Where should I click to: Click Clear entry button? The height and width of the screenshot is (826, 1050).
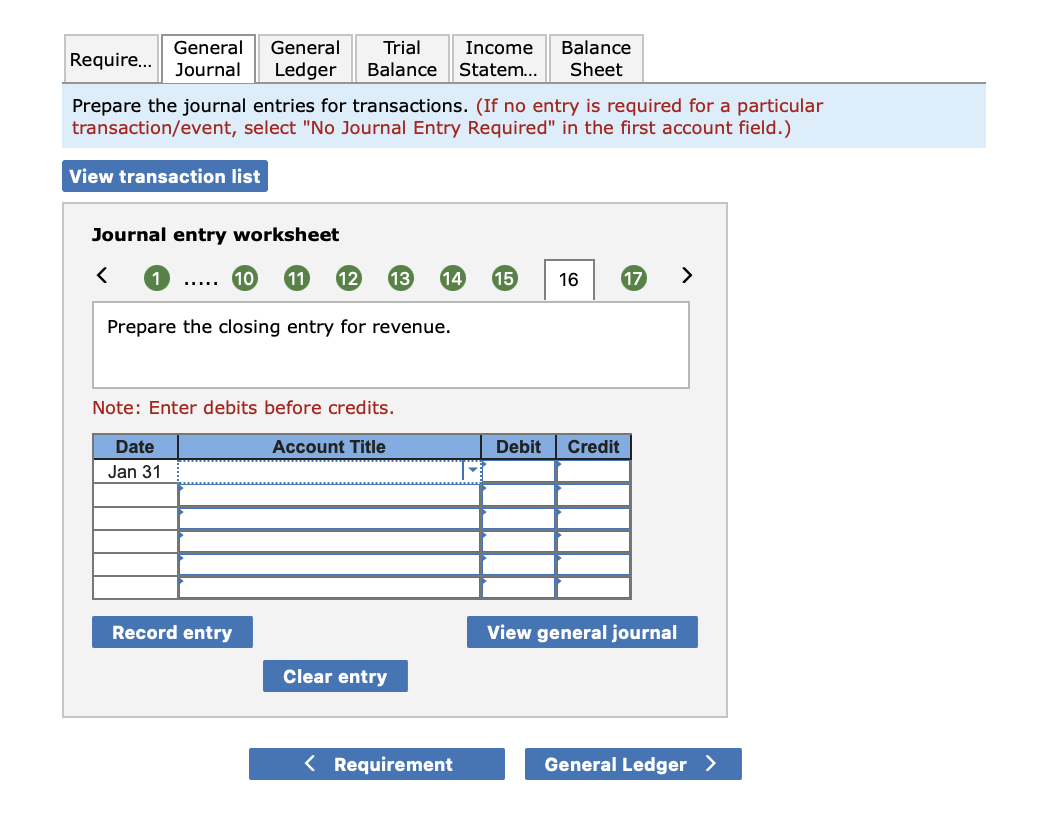tap(335, 676)
